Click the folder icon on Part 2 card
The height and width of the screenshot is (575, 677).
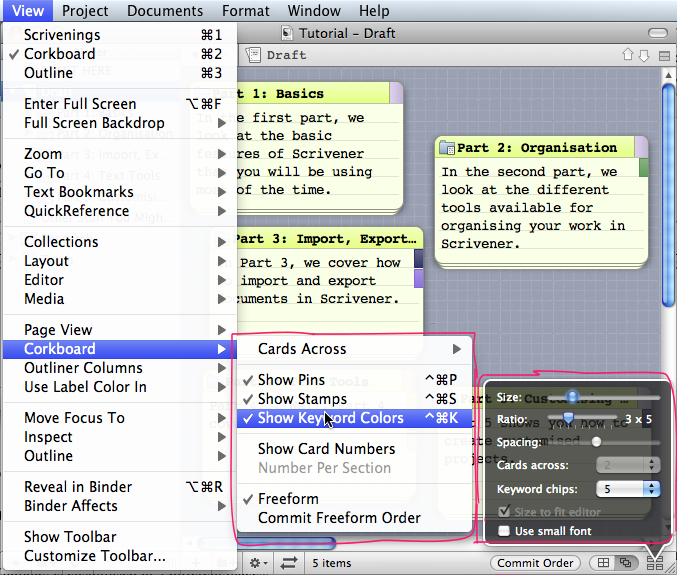coord(447,148)
